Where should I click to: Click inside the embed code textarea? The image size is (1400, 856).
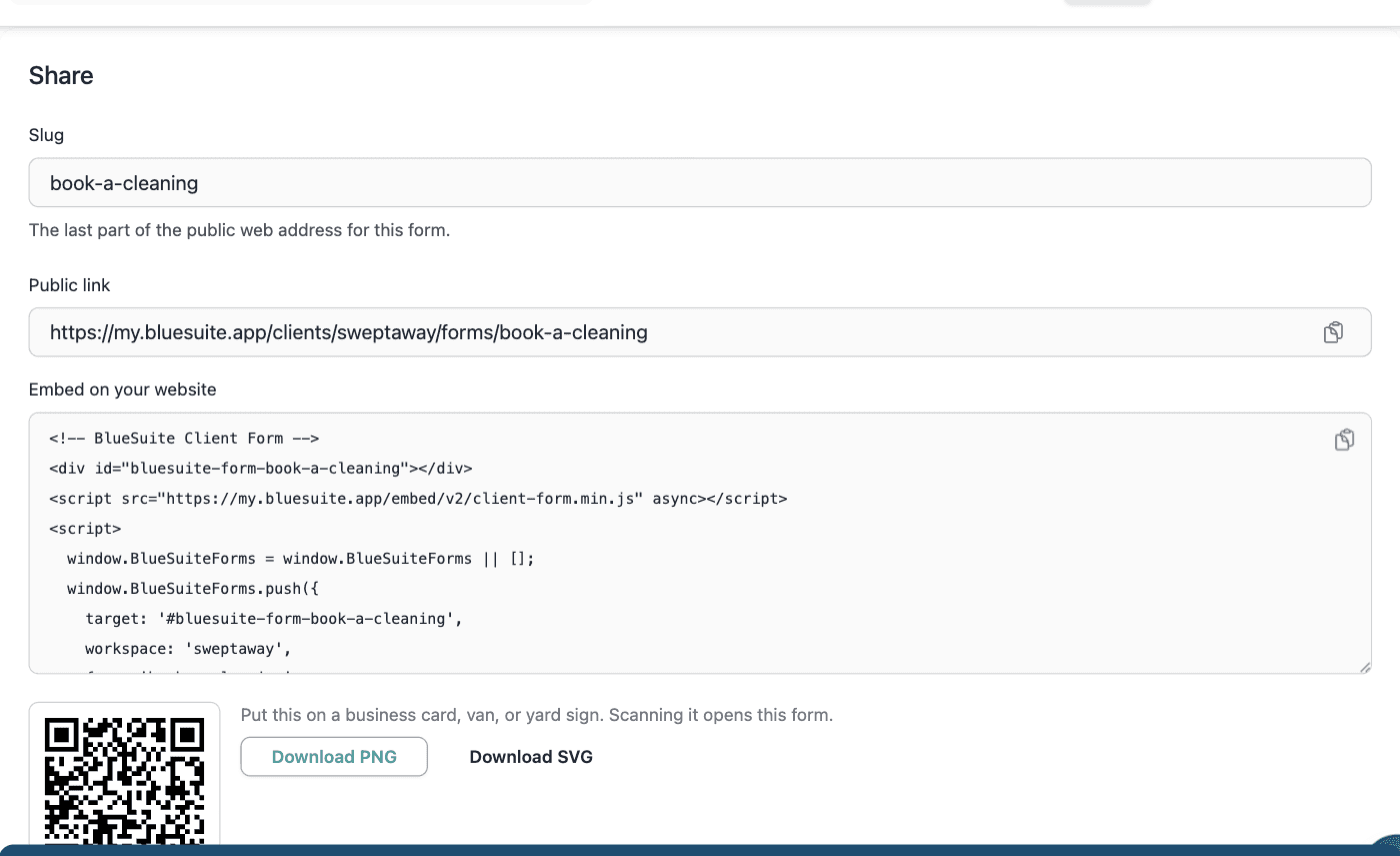point(700,543)
